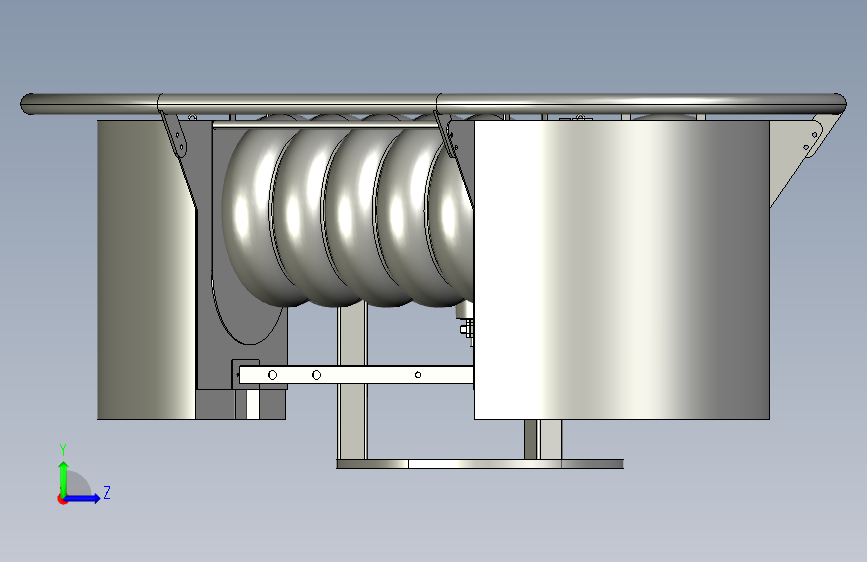Select the flat base plate at the bottom
Viewport: 867px width, 562px height.
tap(480, 464)
